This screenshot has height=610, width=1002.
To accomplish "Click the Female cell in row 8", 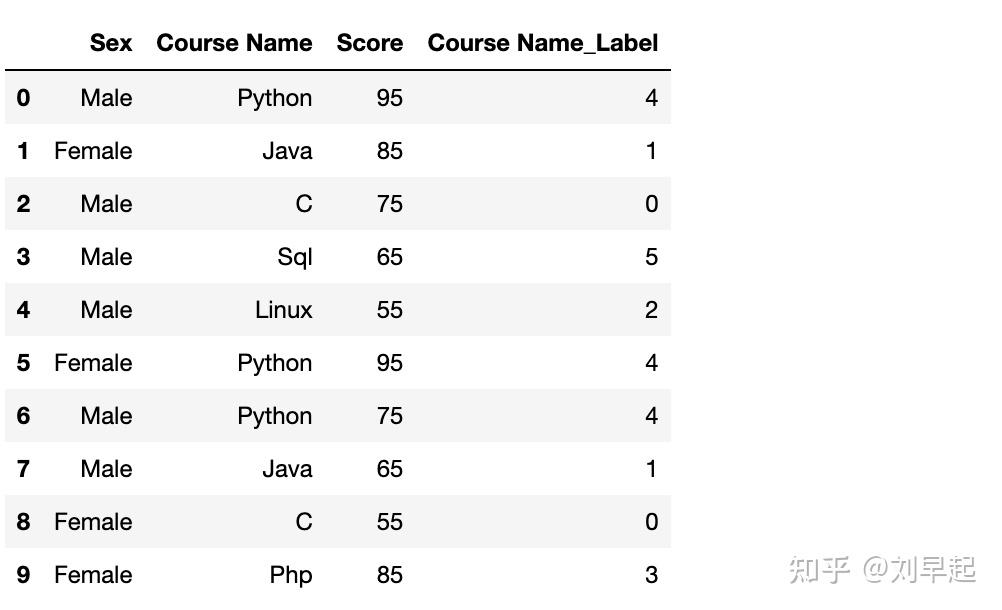I will tap(93, 522).
